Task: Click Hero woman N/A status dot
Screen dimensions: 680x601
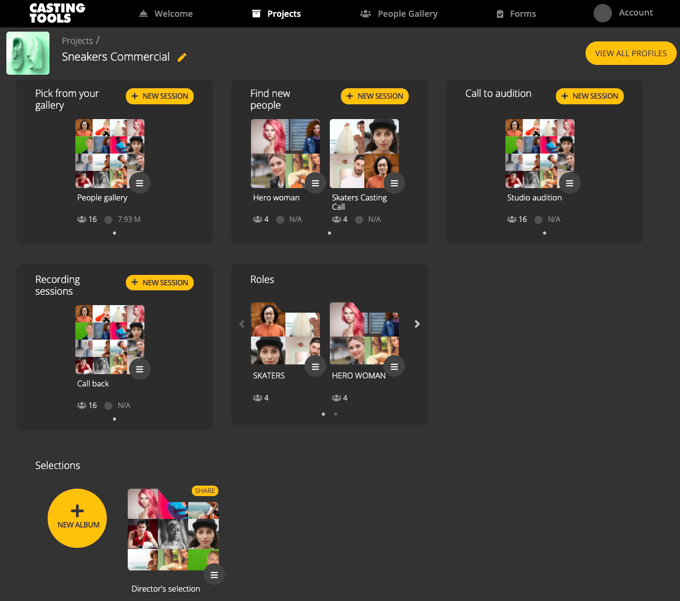Action: (280, 219)
